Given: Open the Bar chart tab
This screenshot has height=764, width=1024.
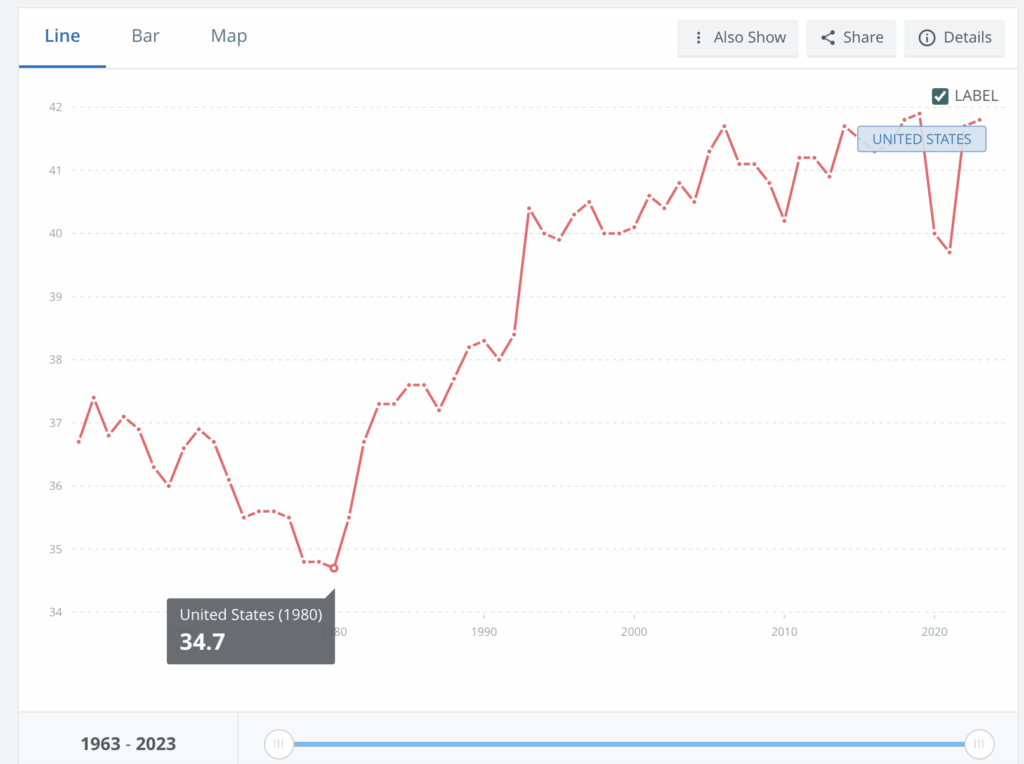Looking at the screenshot, I should [145, 36].
